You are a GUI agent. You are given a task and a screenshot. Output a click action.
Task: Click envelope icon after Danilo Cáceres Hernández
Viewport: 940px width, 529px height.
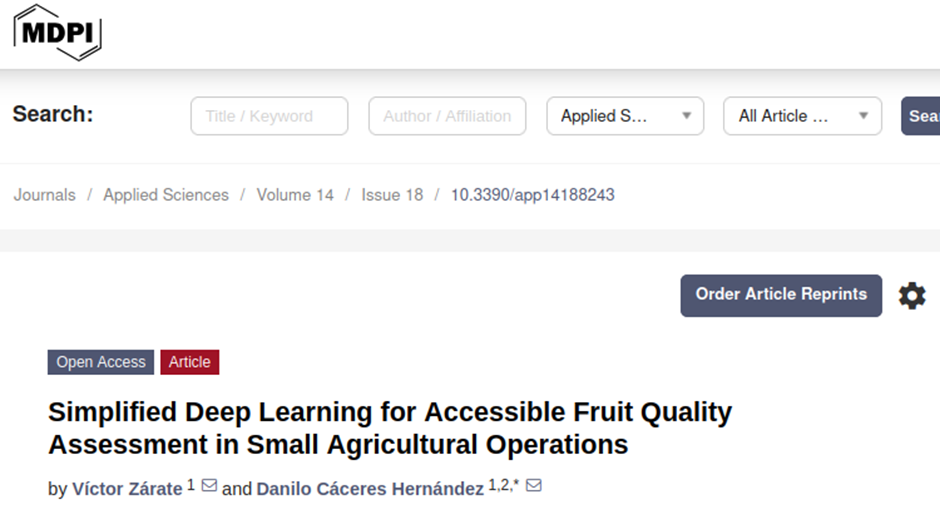(534, 486)
